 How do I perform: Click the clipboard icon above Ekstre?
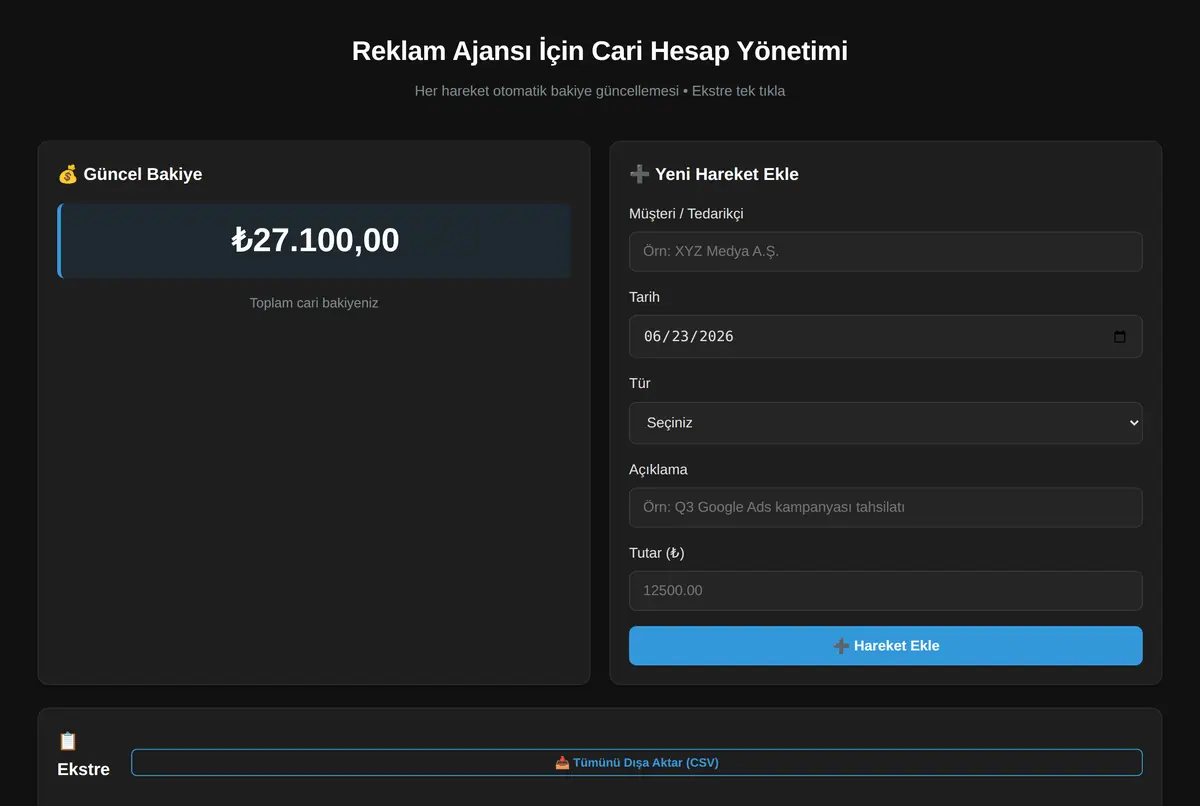coord(67,741)
